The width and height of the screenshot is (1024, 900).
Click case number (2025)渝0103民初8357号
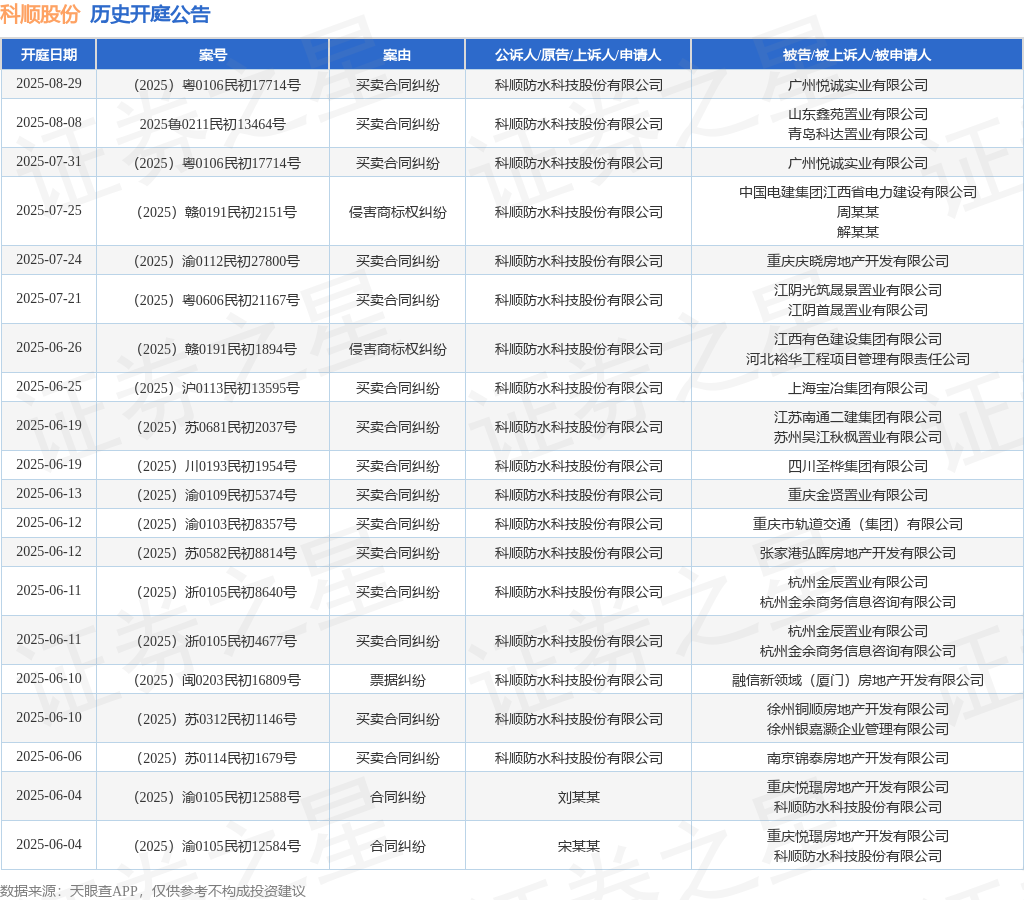click(x=216, y=524)
